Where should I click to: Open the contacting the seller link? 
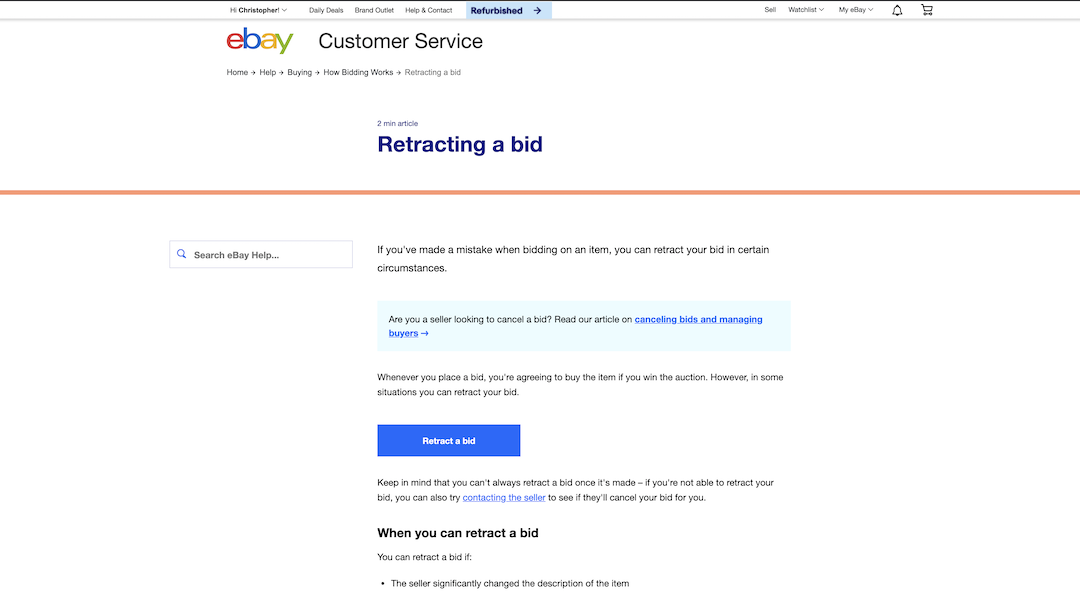503,498
